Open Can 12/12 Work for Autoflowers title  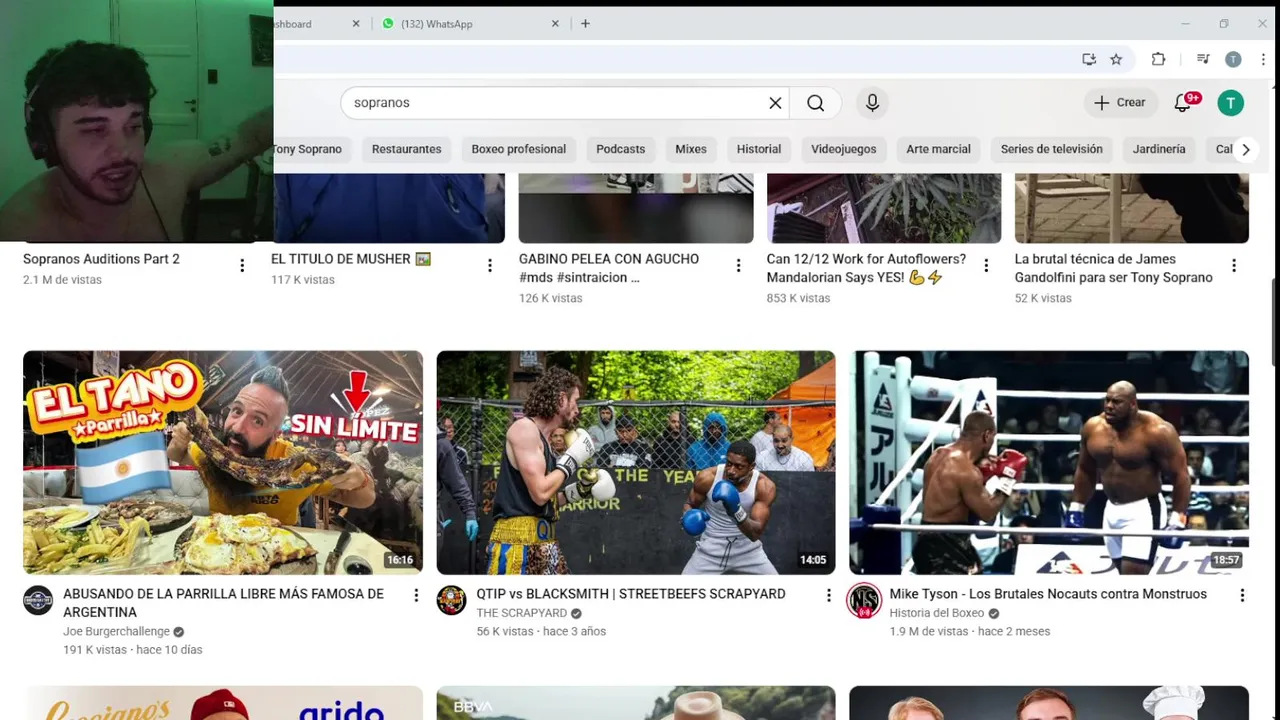(866, 268)
